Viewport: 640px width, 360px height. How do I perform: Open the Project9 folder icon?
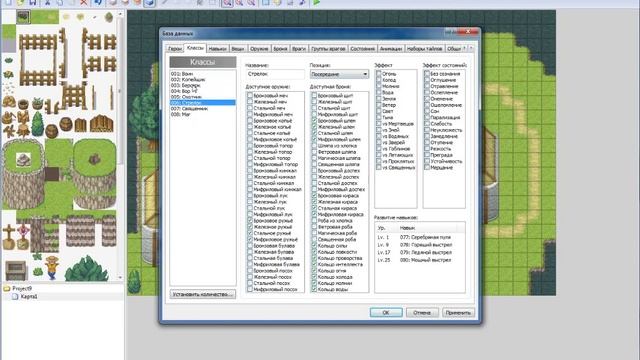(x=7, y=288)
